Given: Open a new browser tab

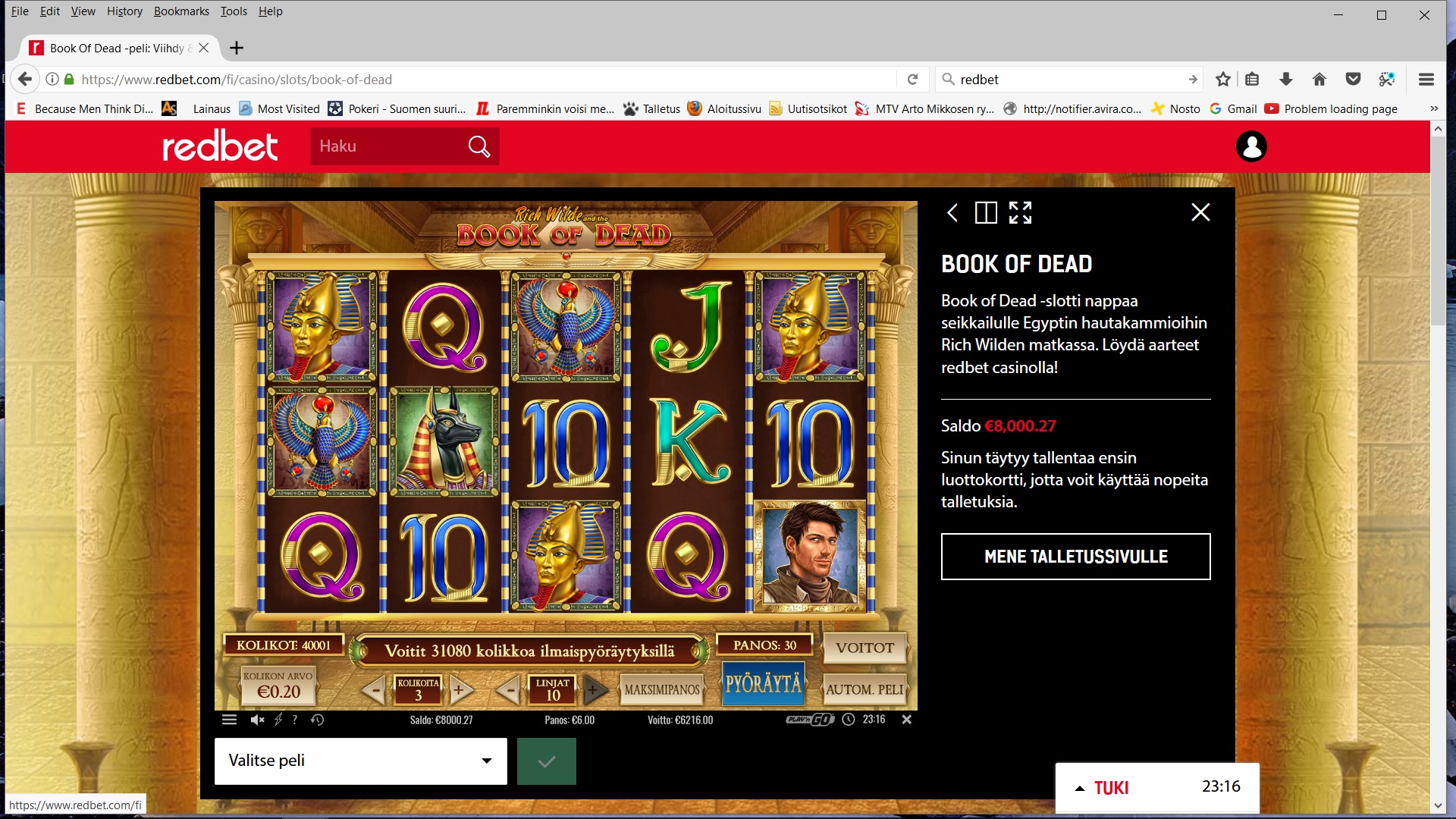Looking at the screenshot, I should (x=237, y=48).
